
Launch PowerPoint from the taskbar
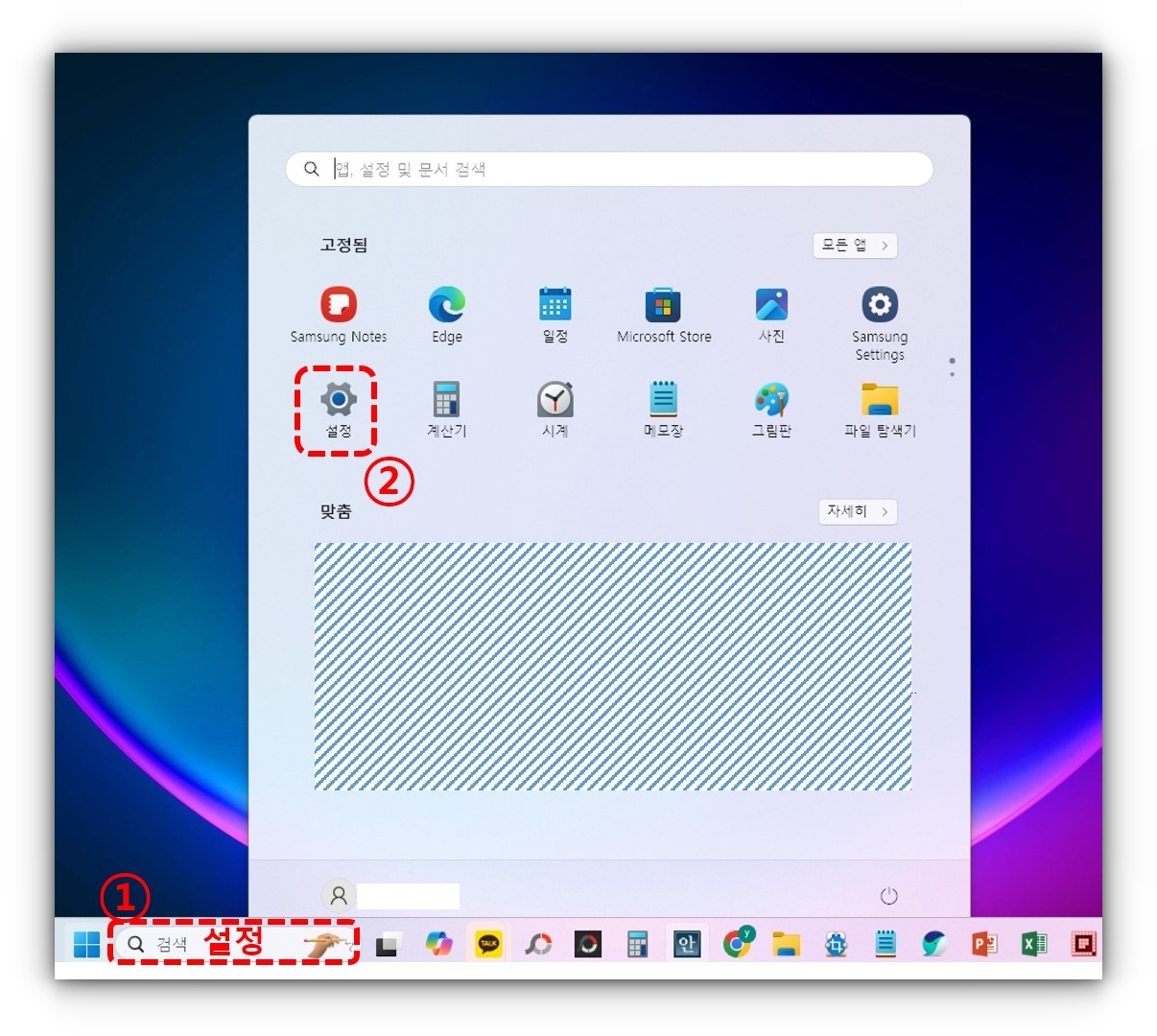click(984, 945)
